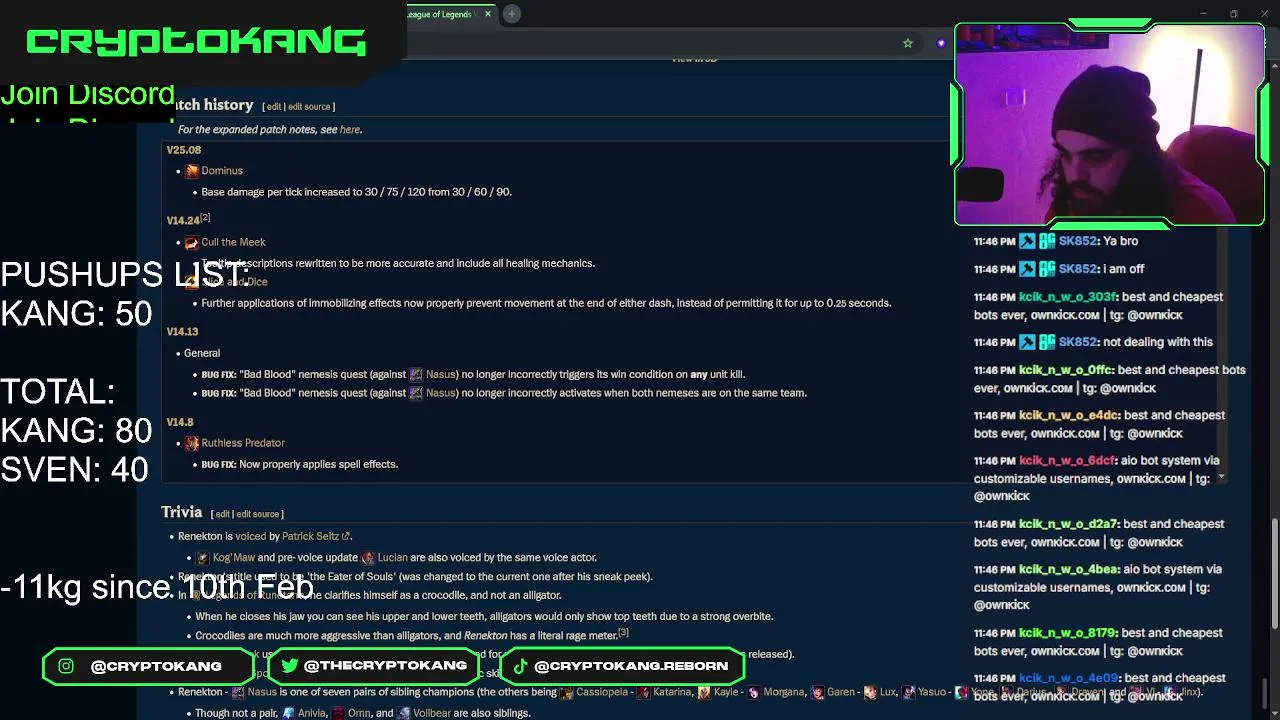The image size is (1280, 720).
Task: Follow the 'here' expanded patch notes link
Action: tap(349, 130)
